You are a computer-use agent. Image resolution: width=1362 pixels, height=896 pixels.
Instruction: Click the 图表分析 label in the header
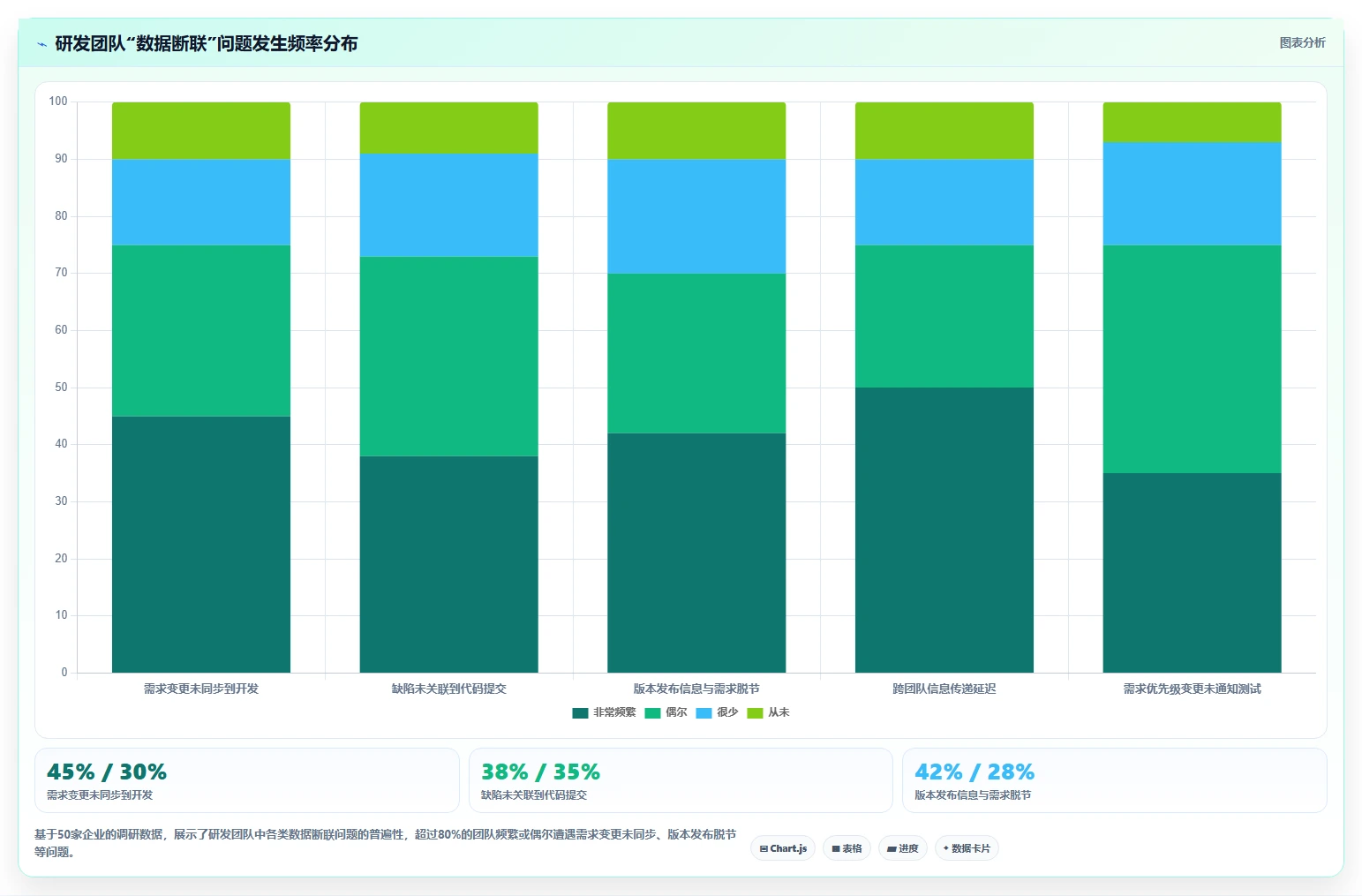[x=1302, y=42]
